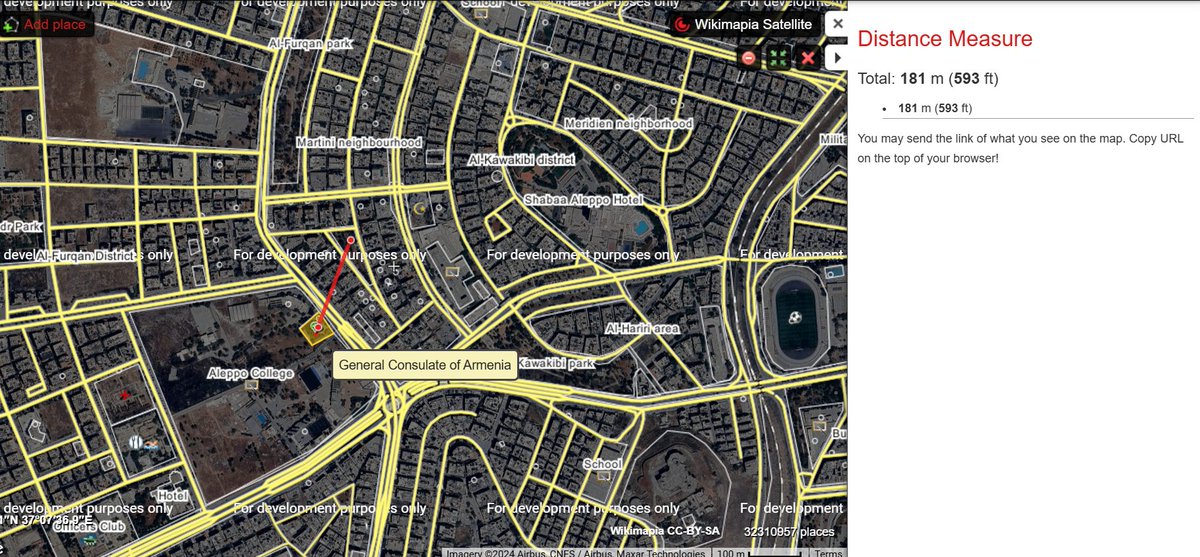The height and width of the screenshot is (557, 1200).
Task: Click the red X to cancel distance measuring
Action: (808, 58)
